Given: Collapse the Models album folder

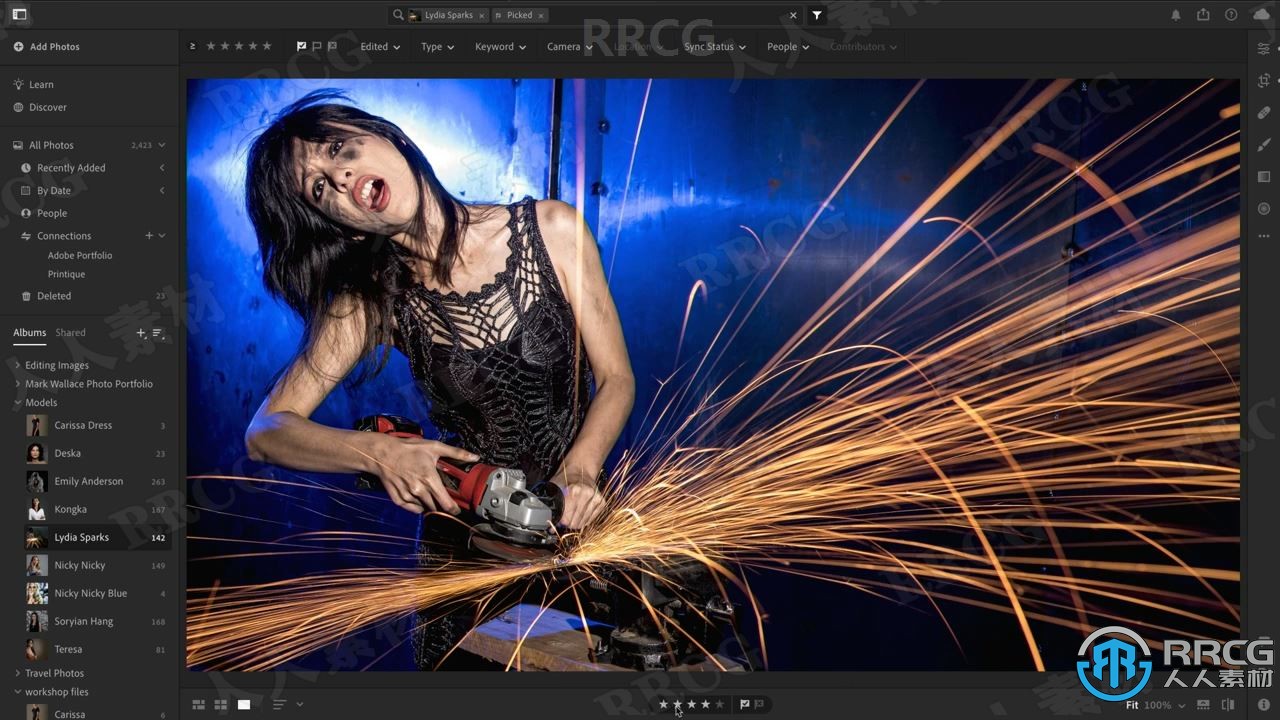Looking at the screenshot, I should click(18, 402).
